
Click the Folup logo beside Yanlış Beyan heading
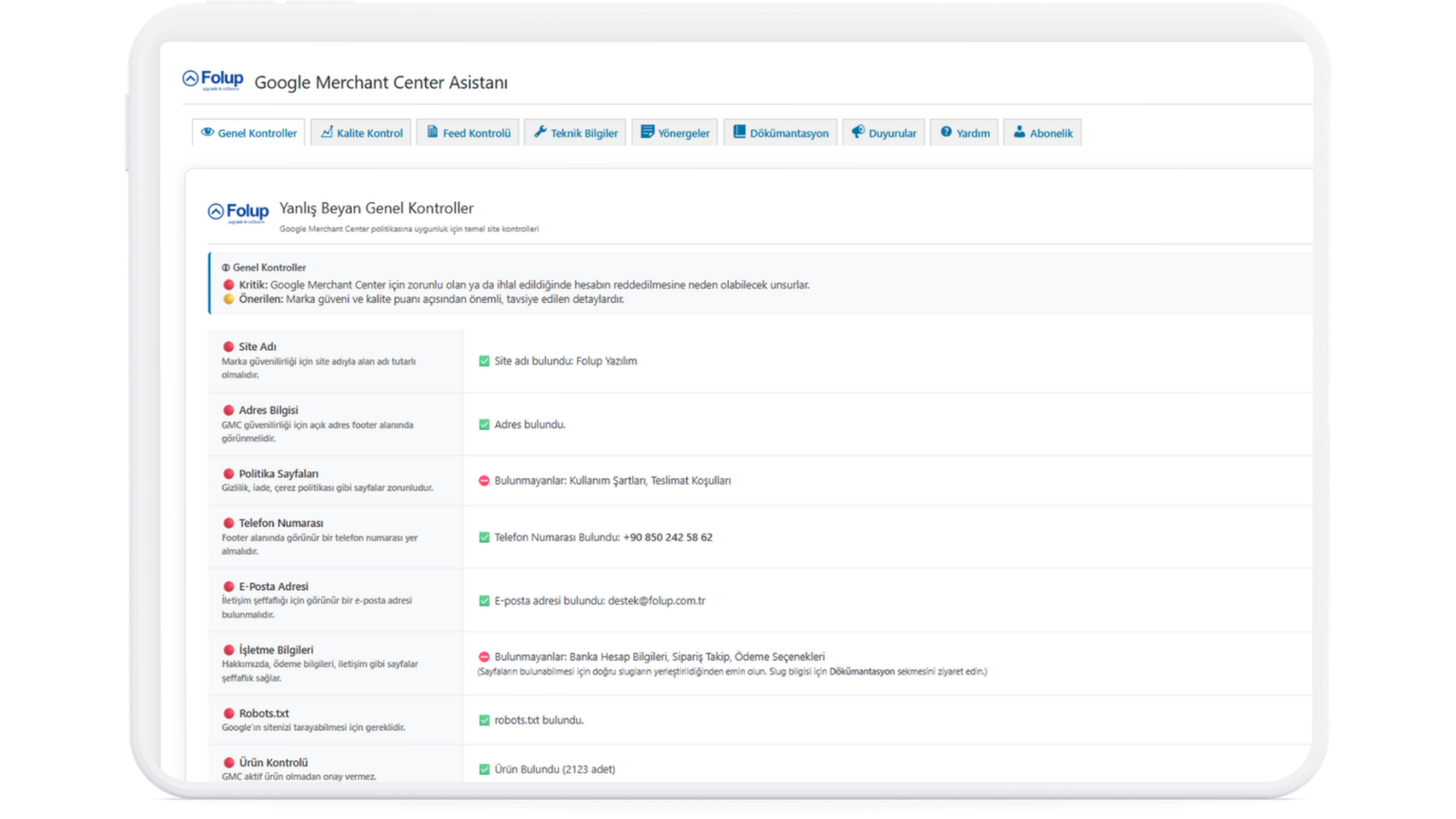point(238,213)
